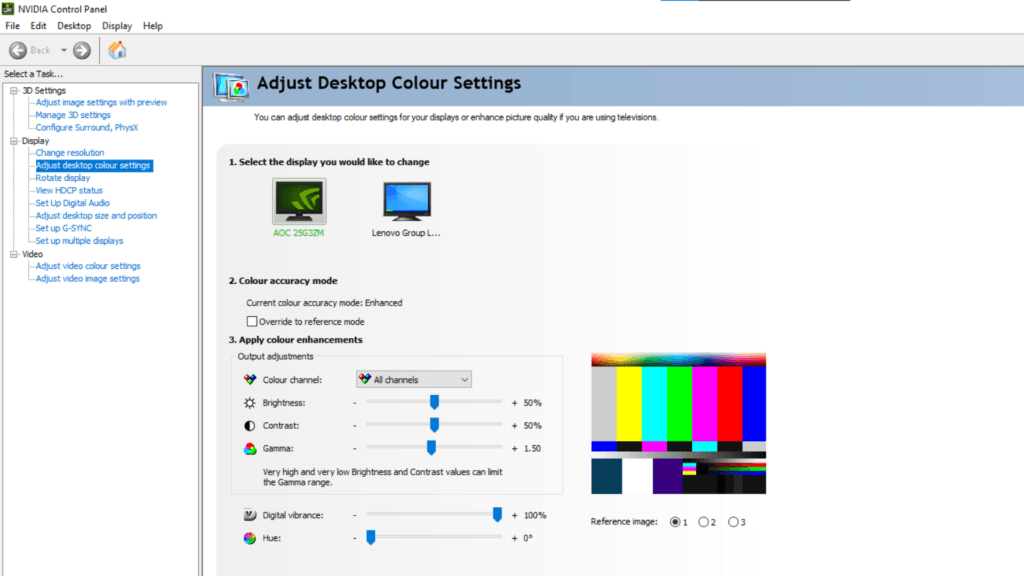Open the Desktop menu

point(73,25)
